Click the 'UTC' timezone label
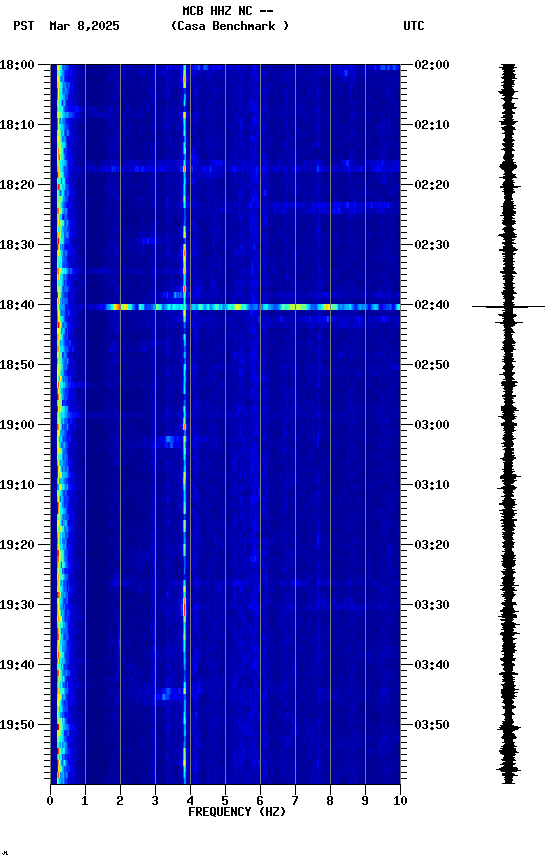552x864 pixels. (414, 26)
